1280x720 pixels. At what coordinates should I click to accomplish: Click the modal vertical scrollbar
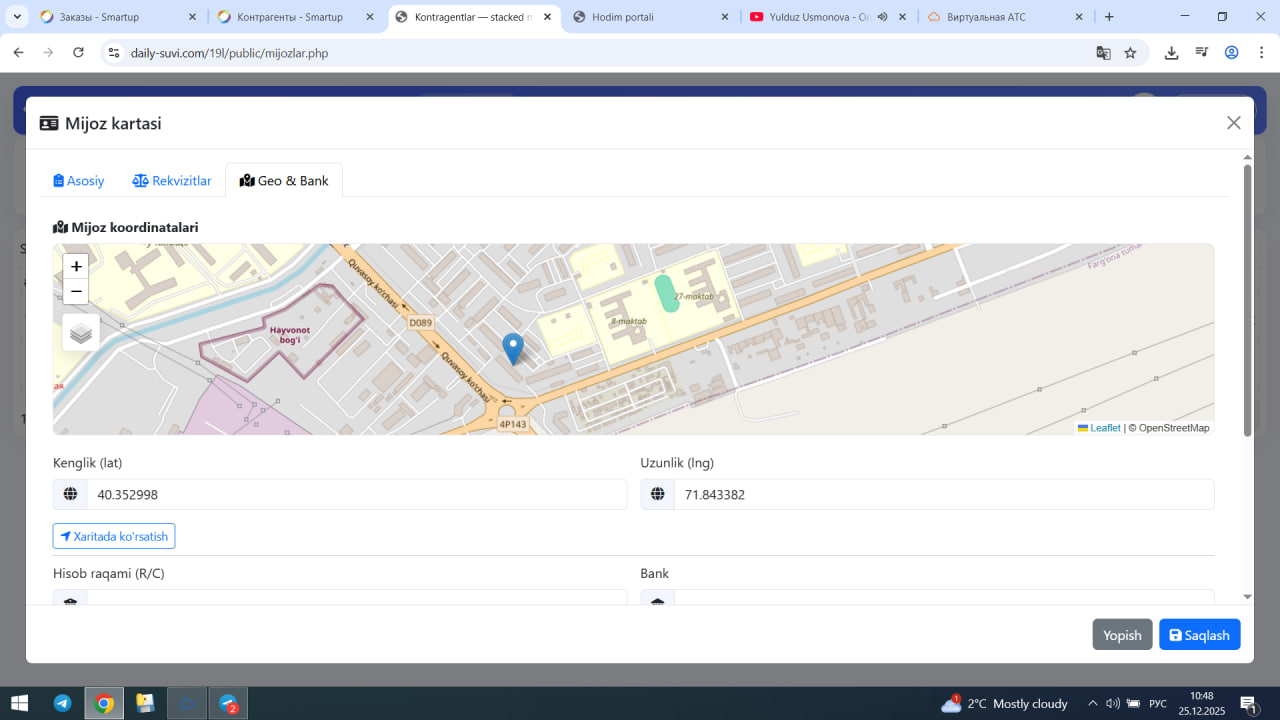[x=1247, y=300]
